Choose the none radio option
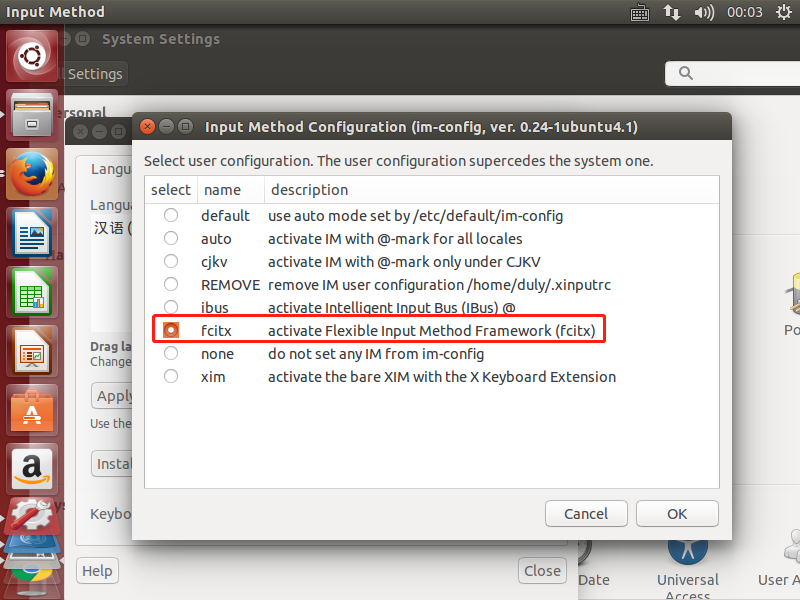Image resolution: width=800 pixels, height=600 pixels. point(171,353)
